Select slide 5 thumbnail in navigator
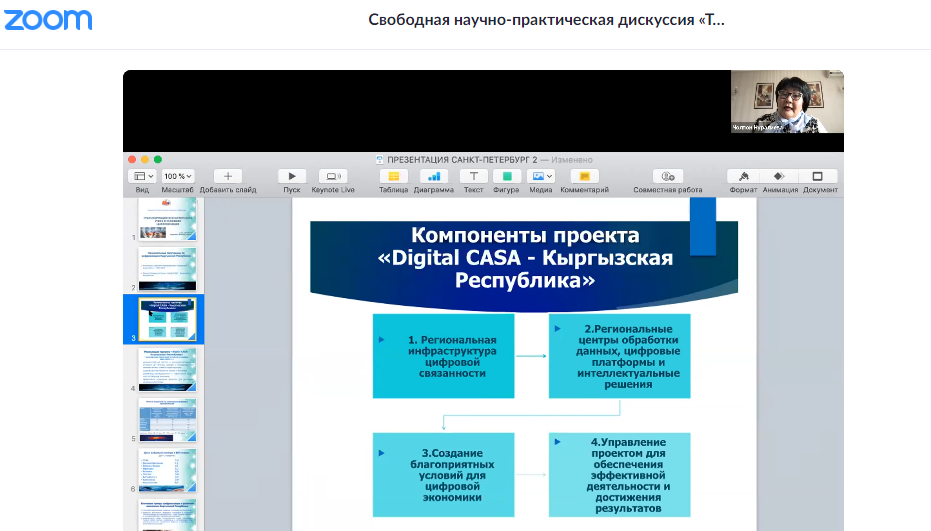This screenshot has width=931, height=531. (x=167, y=420)
